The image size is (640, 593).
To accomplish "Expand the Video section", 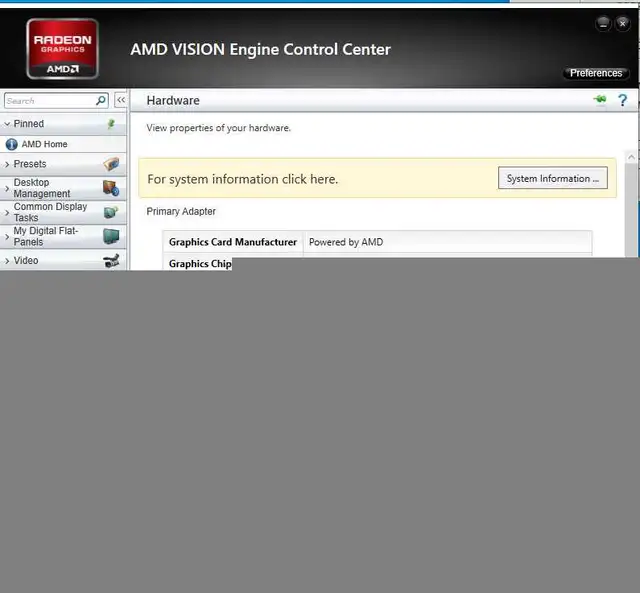I will (7, 260).
